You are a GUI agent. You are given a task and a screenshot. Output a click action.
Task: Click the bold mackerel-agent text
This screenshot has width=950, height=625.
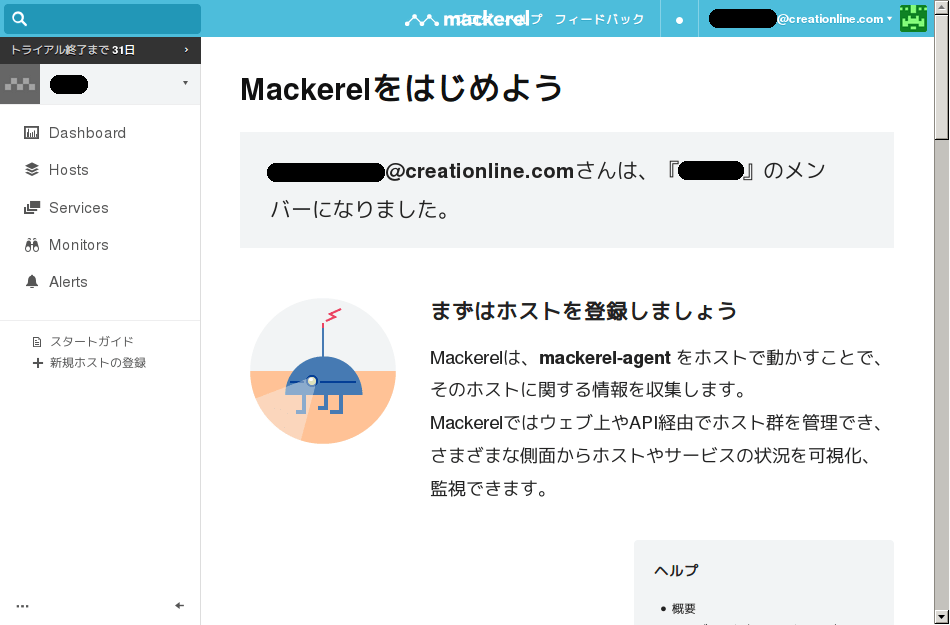coord(605,358)
